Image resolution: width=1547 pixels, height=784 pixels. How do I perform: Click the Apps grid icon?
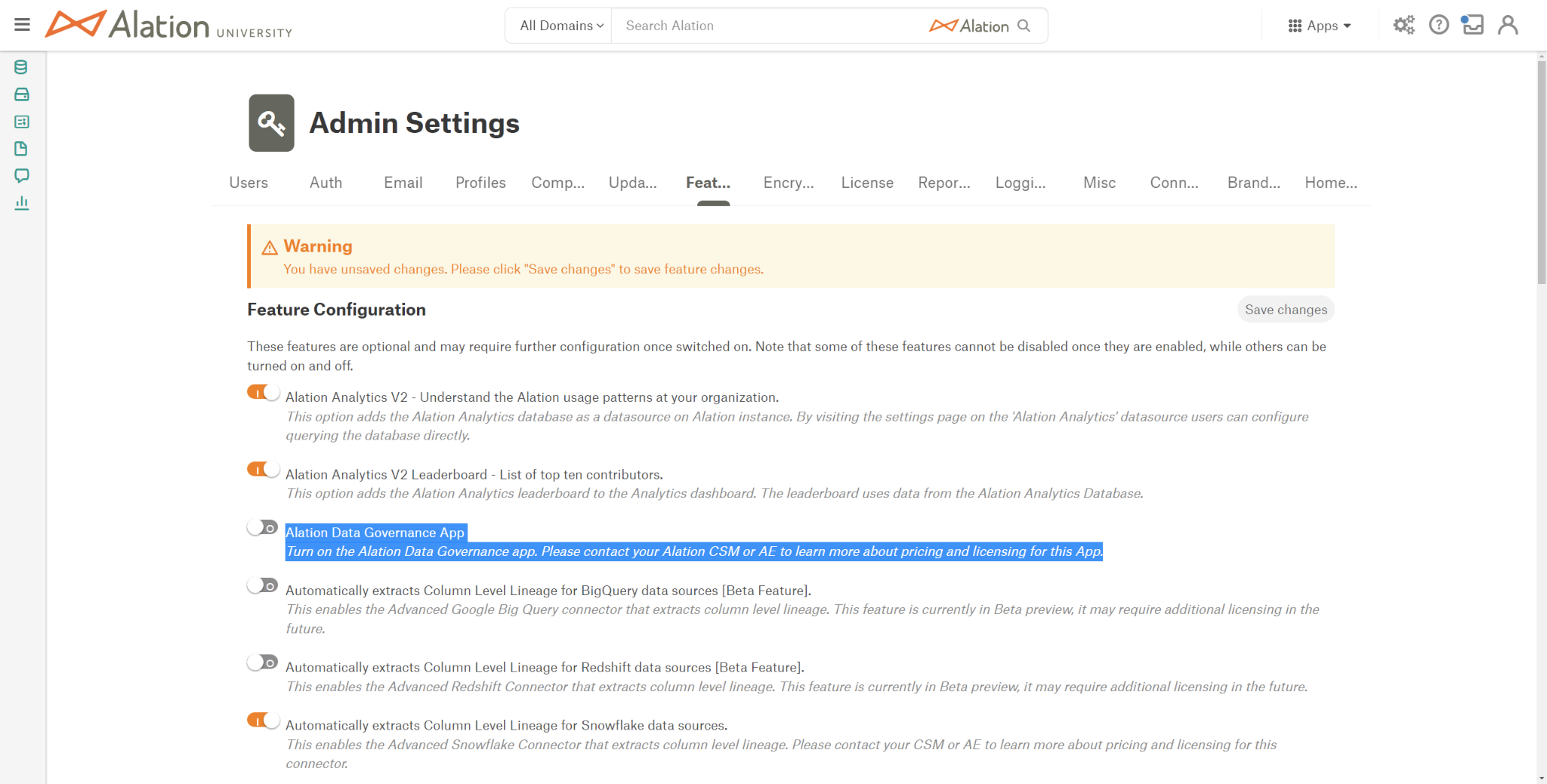(1295, 26)
